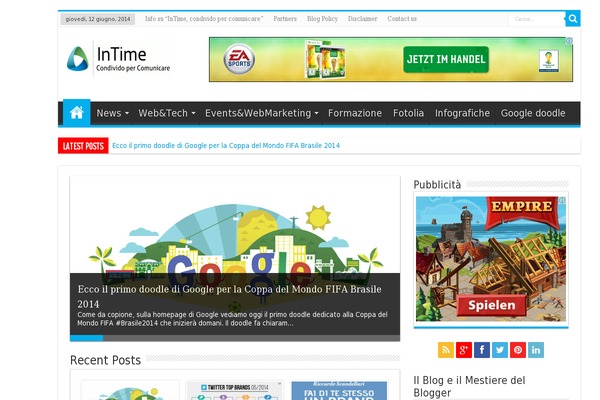
Task: Open the Twitter social icon
Action: [500, 350]
